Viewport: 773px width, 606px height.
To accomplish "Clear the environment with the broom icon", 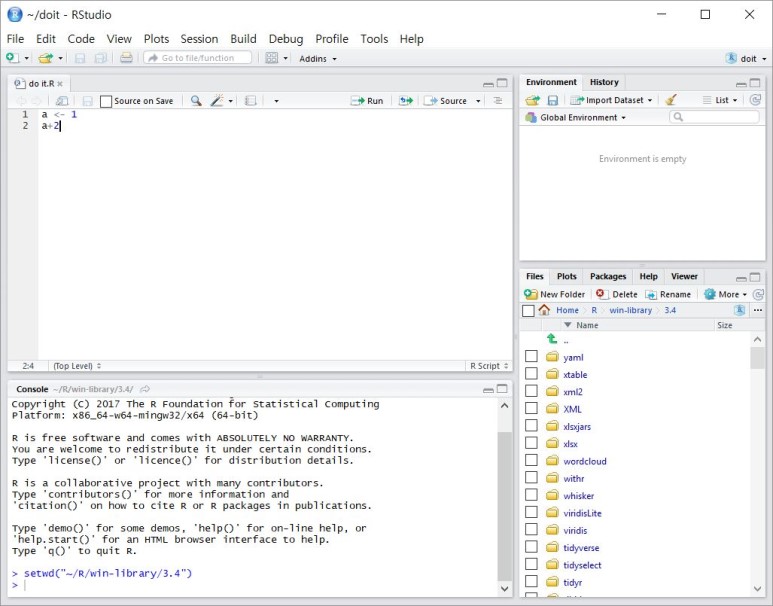I will pos(670,100).
